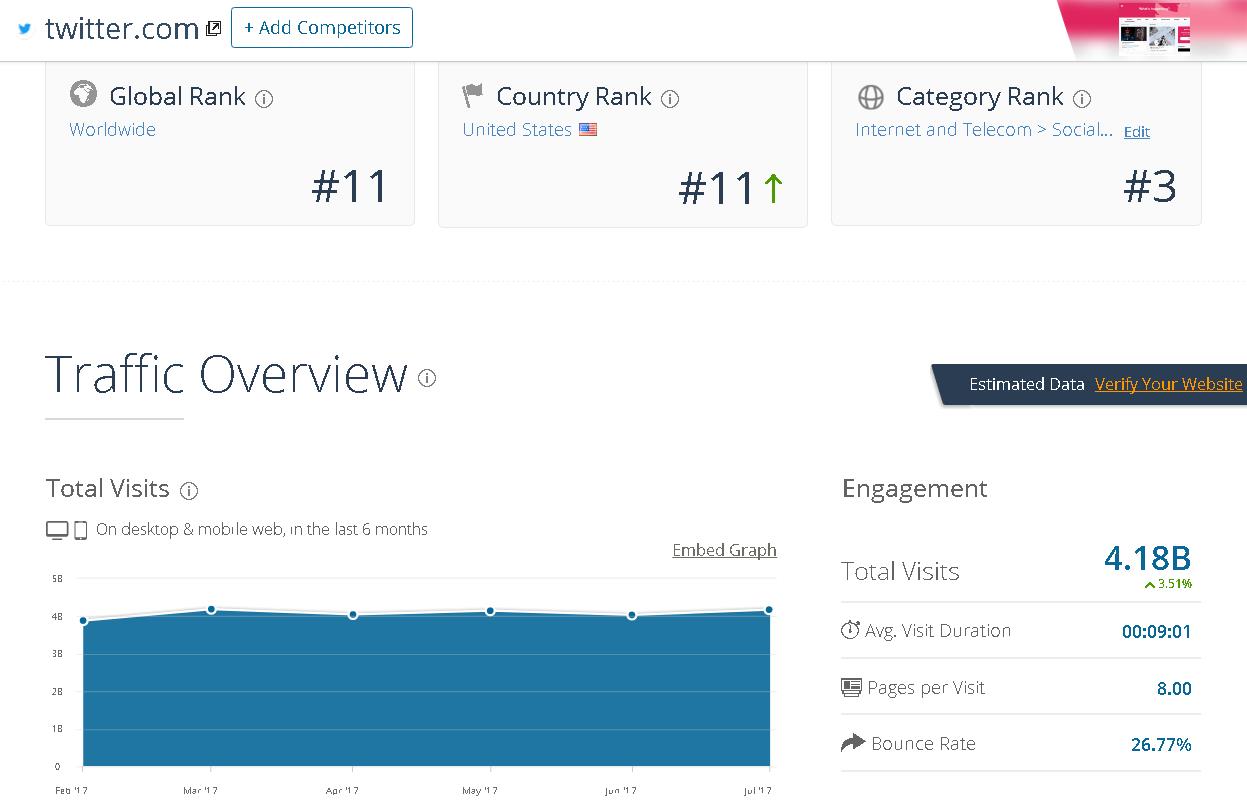Viewport: 1247px width, 800px height.
Task: Click the 00:09:01 visit duration value
Action: pos(1156,632)
